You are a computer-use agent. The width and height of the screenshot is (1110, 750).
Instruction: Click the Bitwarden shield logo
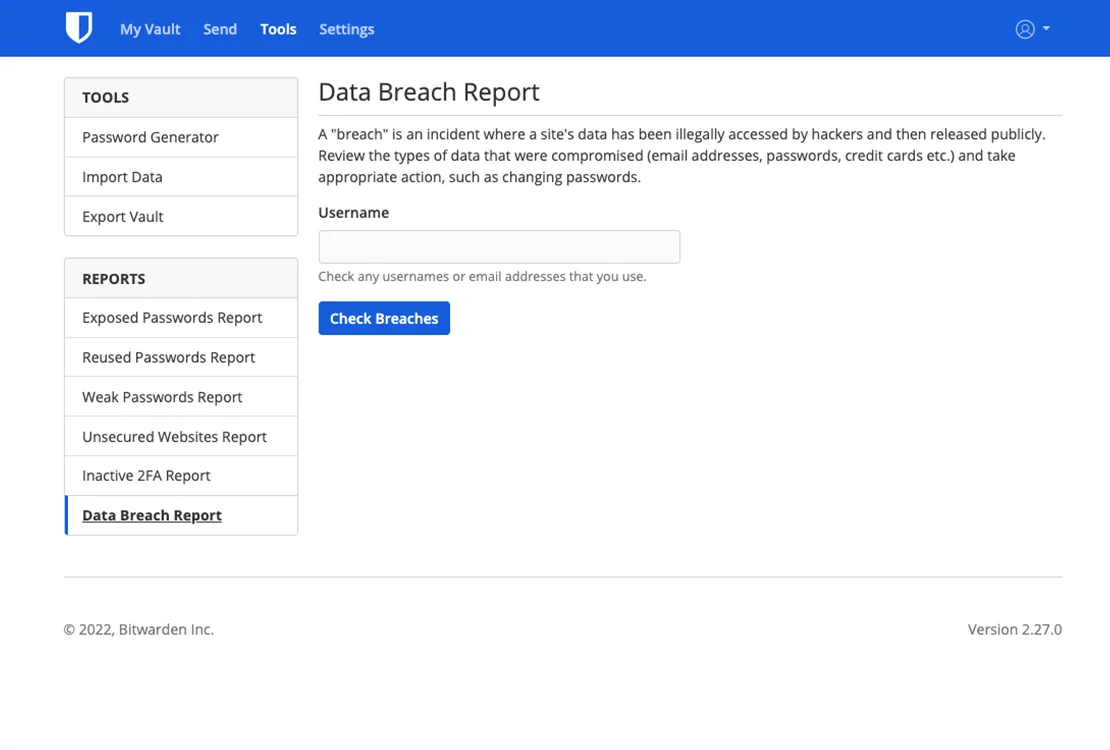coord(79,28)
